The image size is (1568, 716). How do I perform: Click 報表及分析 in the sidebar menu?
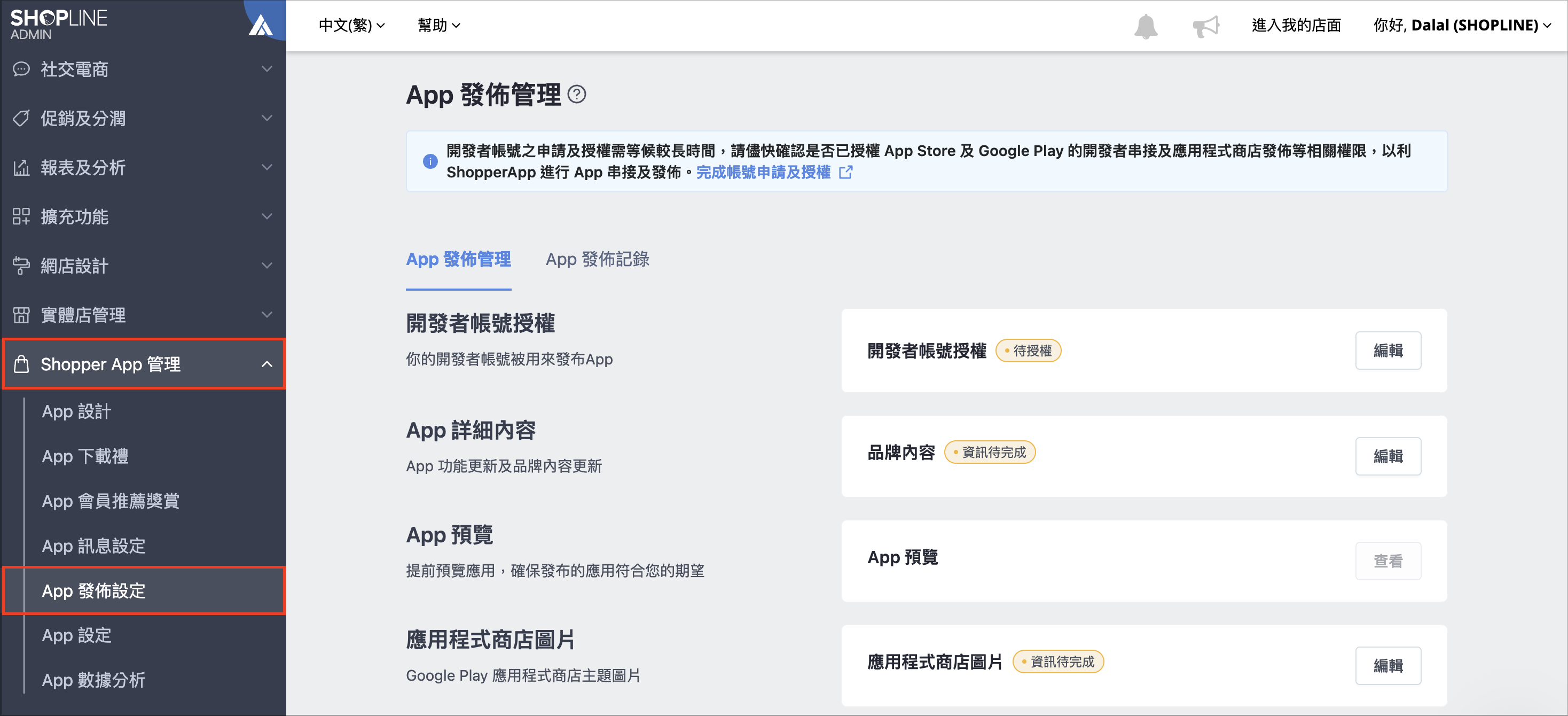click(x=83, y=167)
